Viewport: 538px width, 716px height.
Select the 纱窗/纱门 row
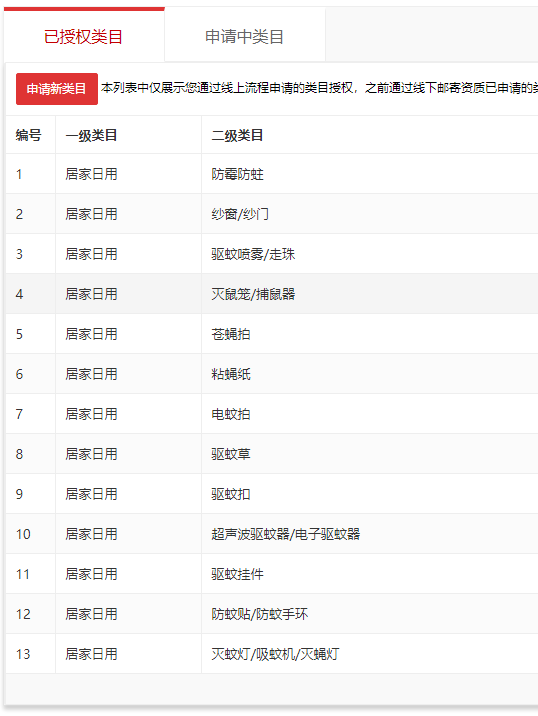click(272, 214)
